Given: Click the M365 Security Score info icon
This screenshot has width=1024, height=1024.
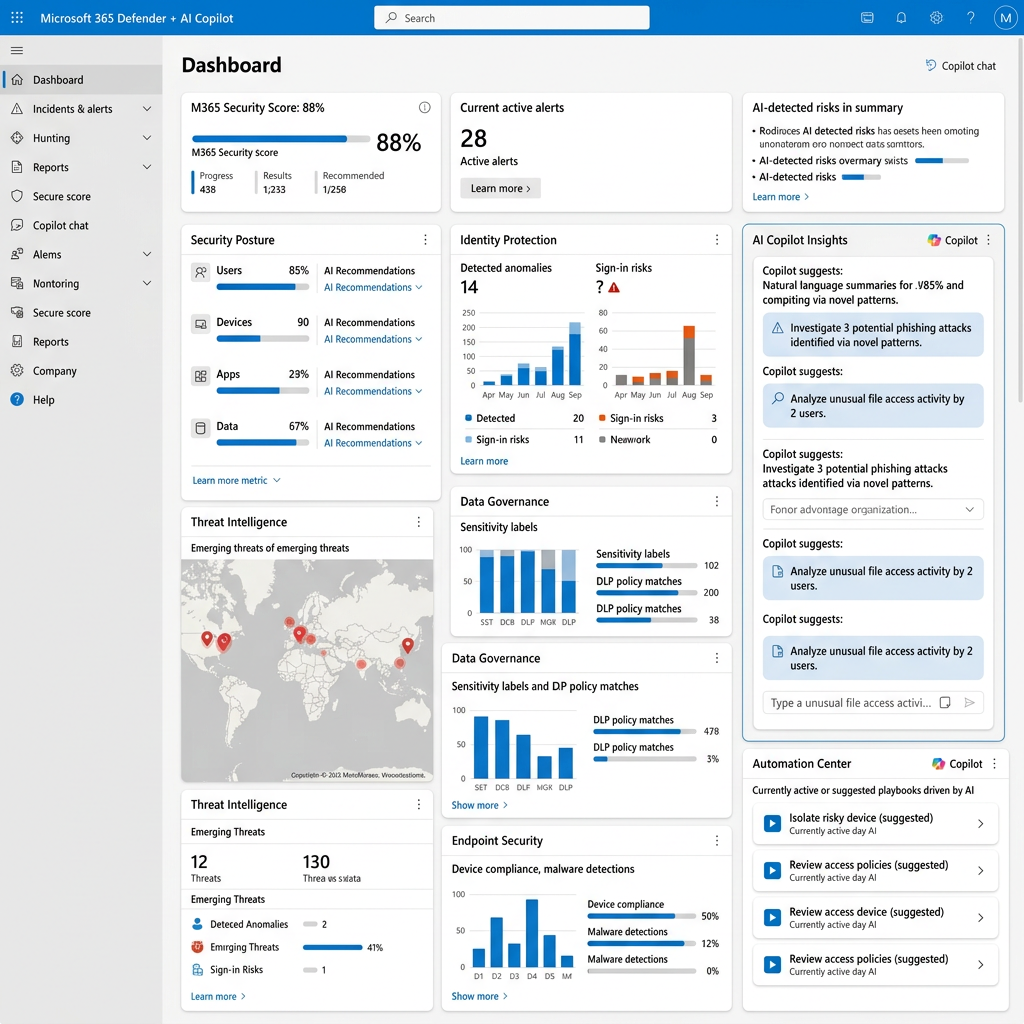Looking at the screenshot, I should pyautogui.click(x=424, y=108).
